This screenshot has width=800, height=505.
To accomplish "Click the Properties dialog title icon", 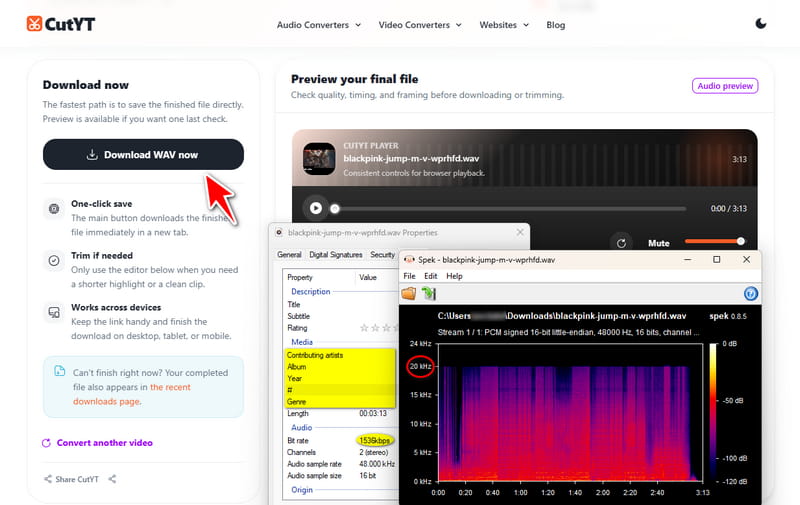I will click(x=279, y=232).
